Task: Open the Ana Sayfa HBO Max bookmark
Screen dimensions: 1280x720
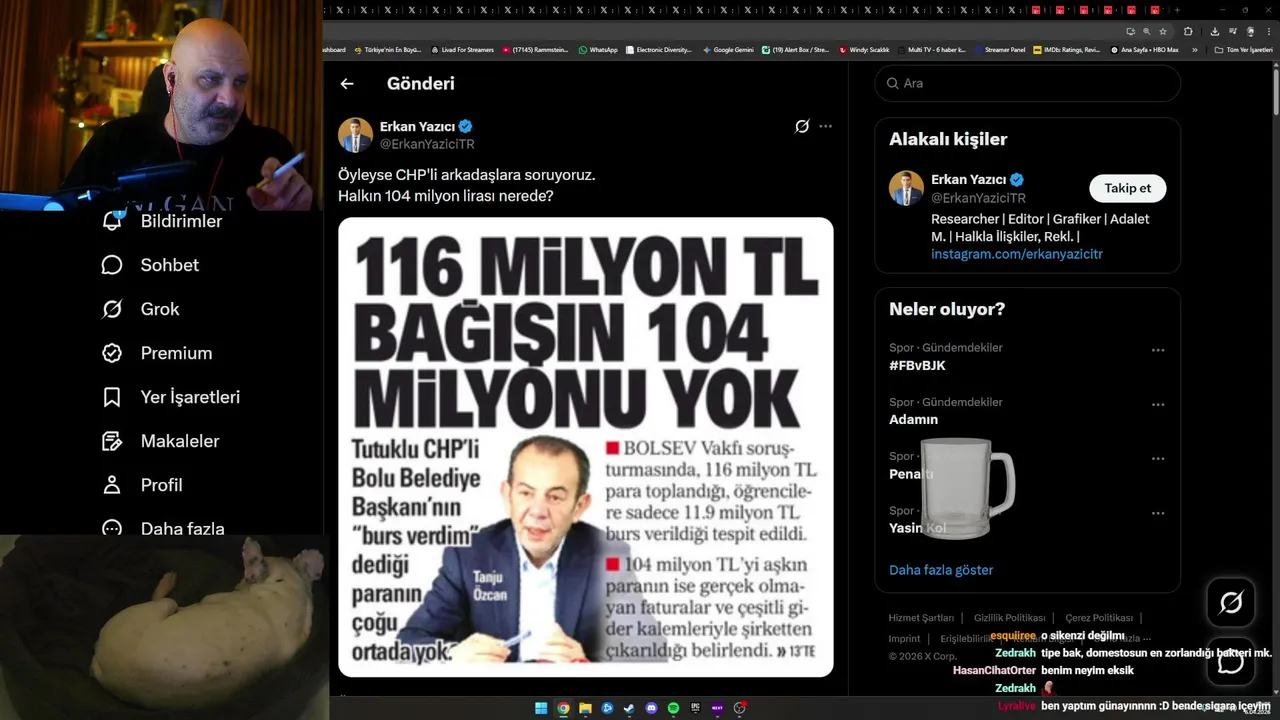Action: click(1144, 49)
